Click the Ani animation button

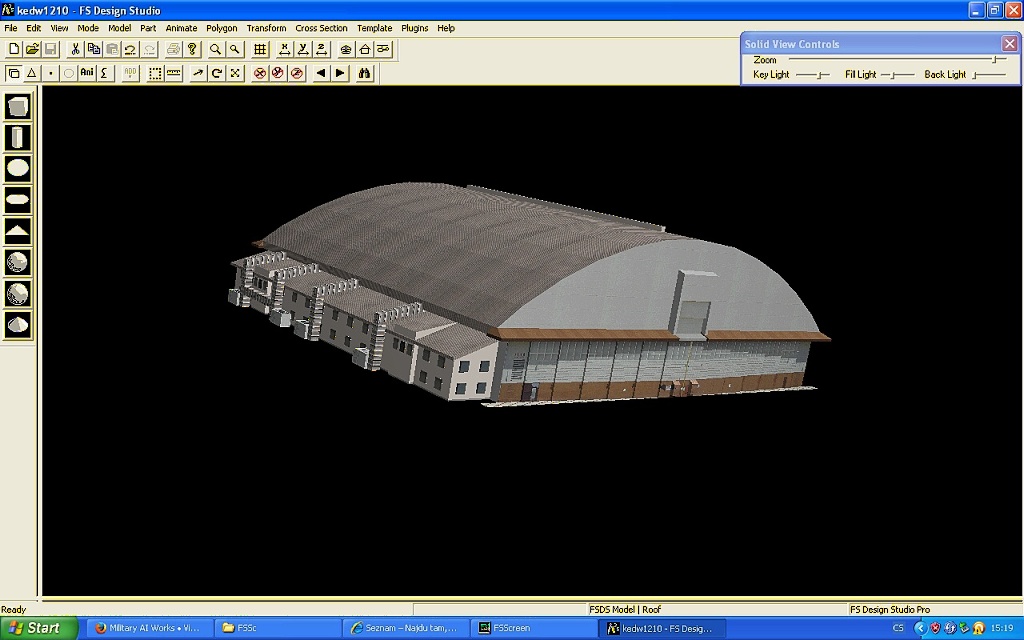[87, 73]
